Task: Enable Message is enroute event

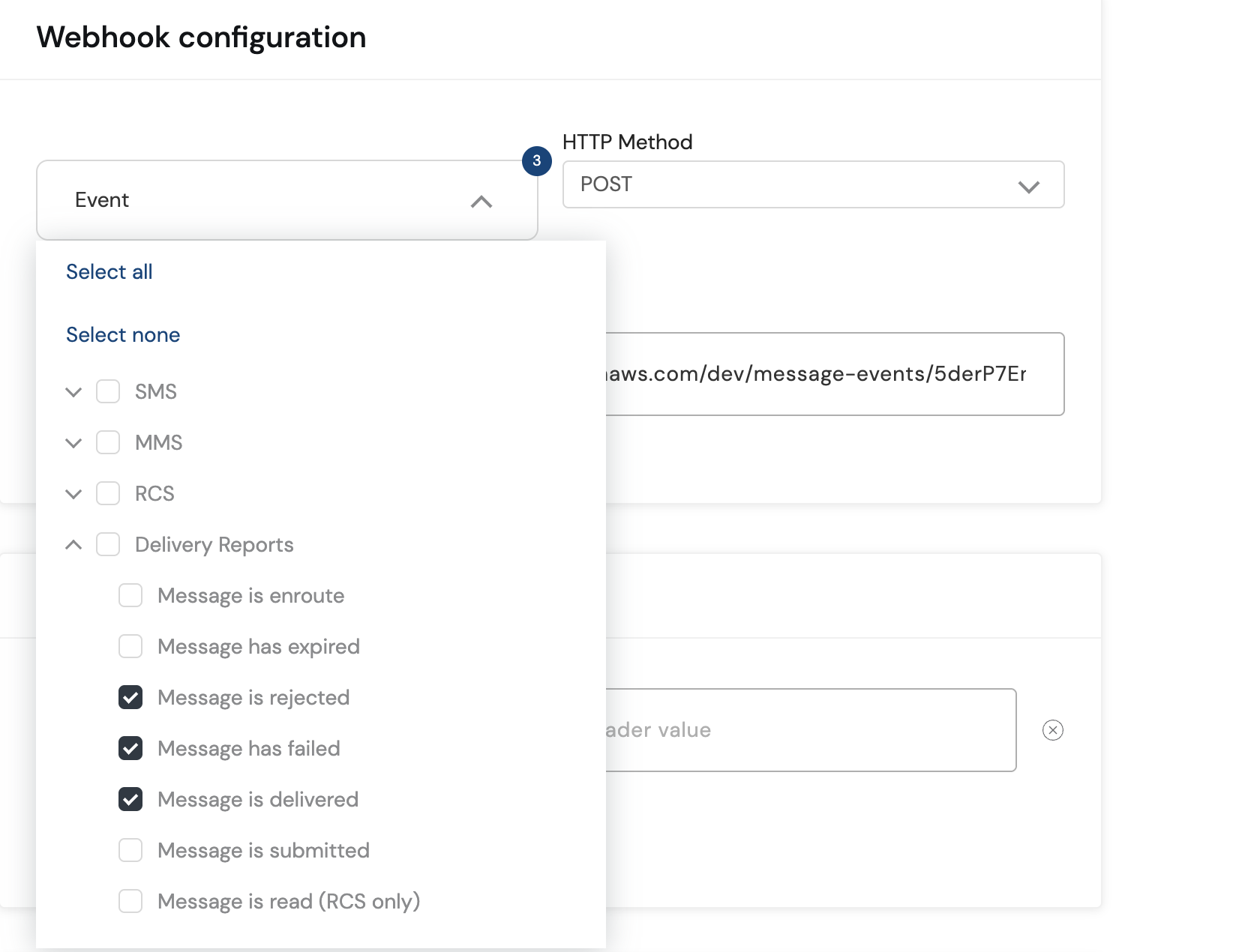Action: pos(130,595)
